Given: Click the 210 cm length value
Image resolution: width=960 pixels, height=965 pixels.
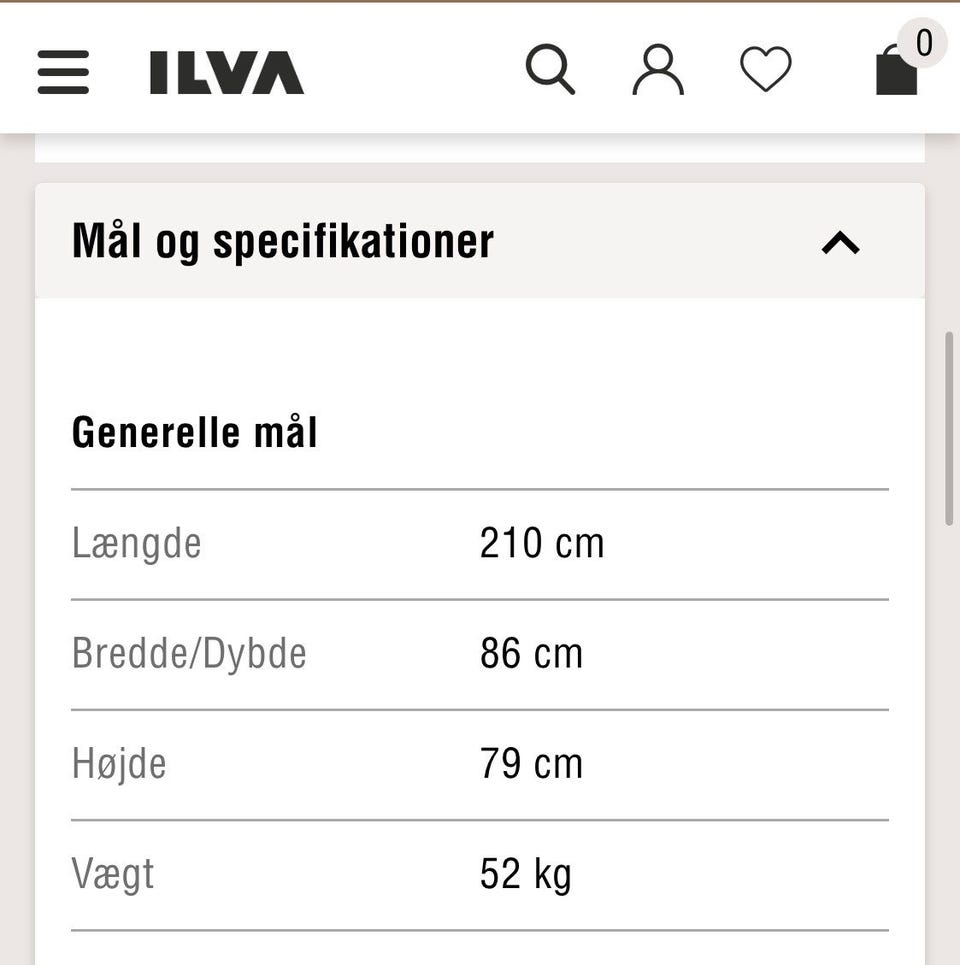Looking at the screenshot, I should click(542, 543).
